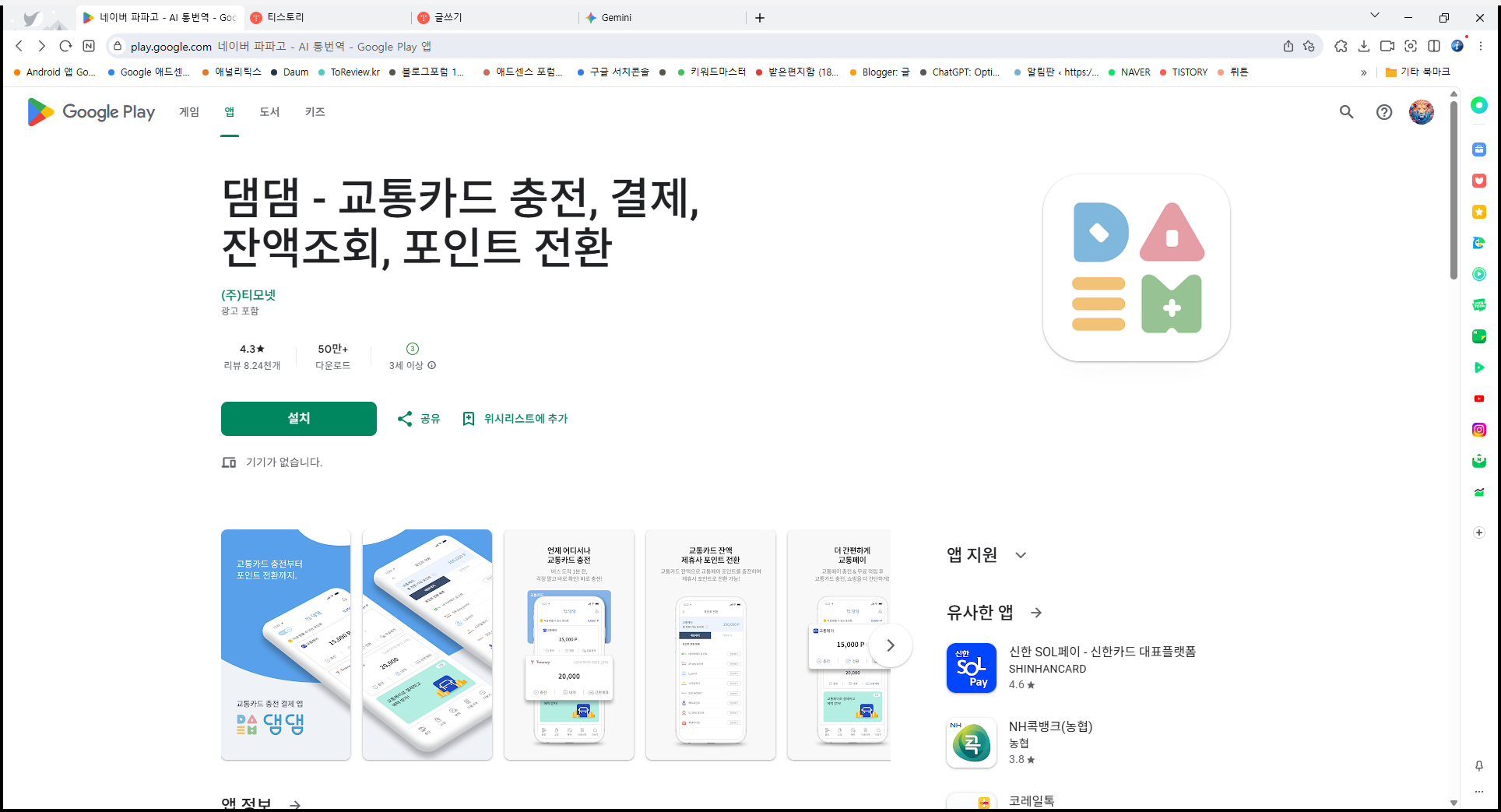Open Instagram in the sidebar
Viewport: 1501px width, 812px height.
tap(1479, 430)
